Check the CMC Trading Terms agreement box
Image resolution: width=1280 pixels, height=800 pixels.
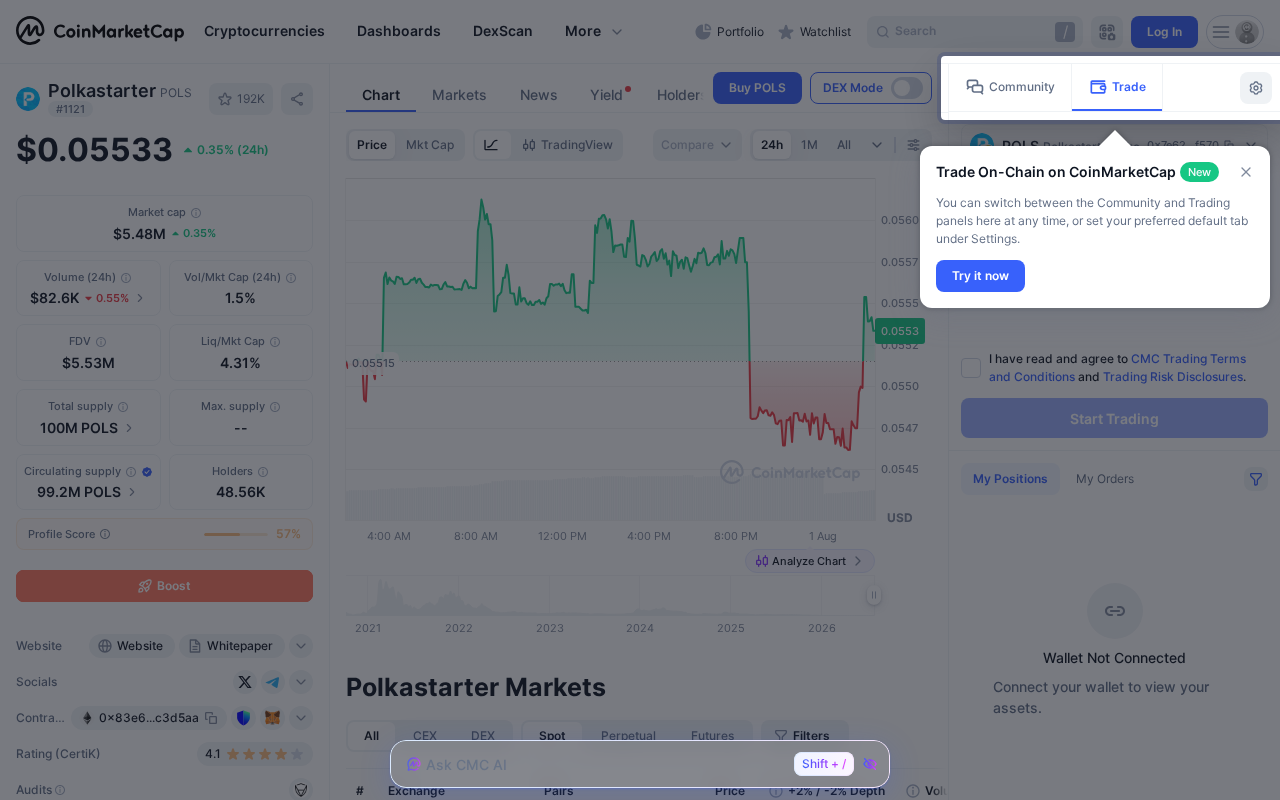pyautogui.click(x=971, y=368)
